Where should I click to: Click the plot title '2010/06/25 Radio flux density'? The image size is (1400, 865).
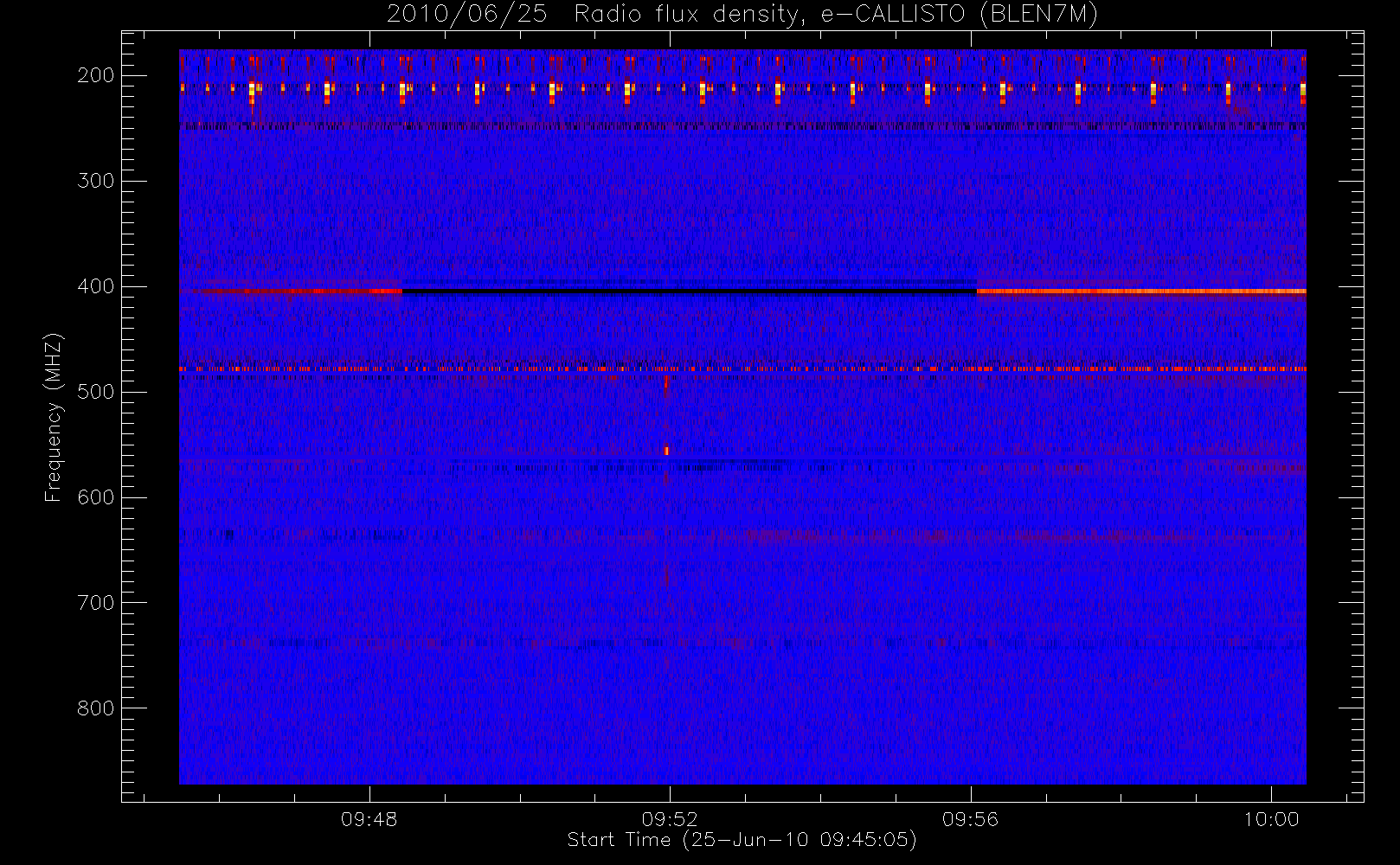click(x=742, y=15)
